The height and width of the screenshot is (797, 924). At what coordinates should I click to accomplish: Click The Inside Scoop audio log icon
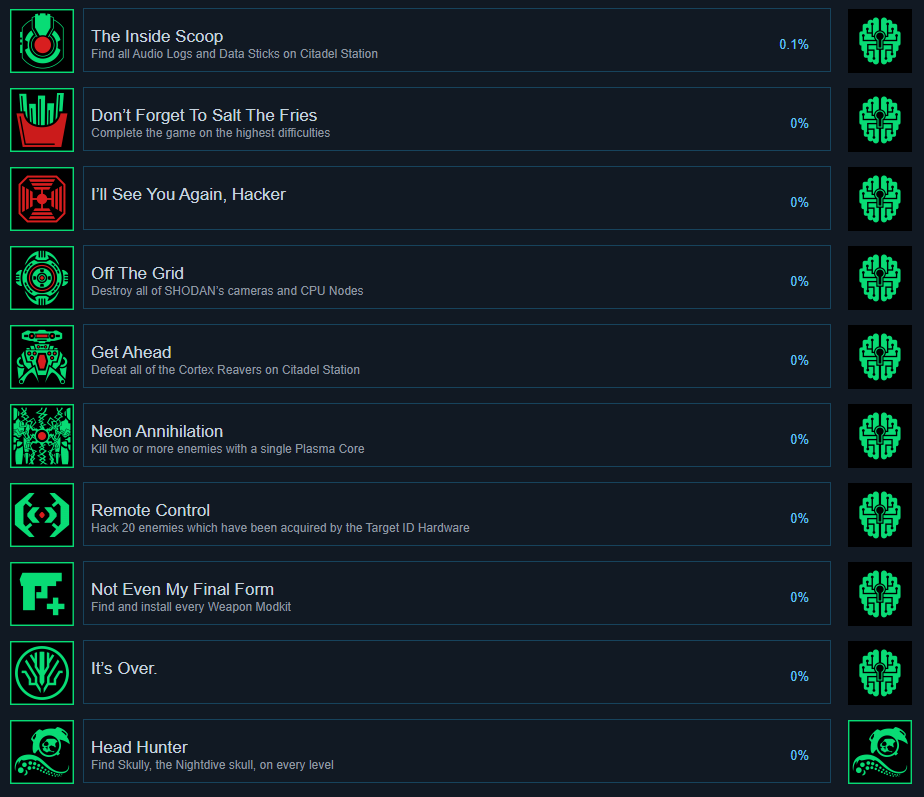[42, 41]
